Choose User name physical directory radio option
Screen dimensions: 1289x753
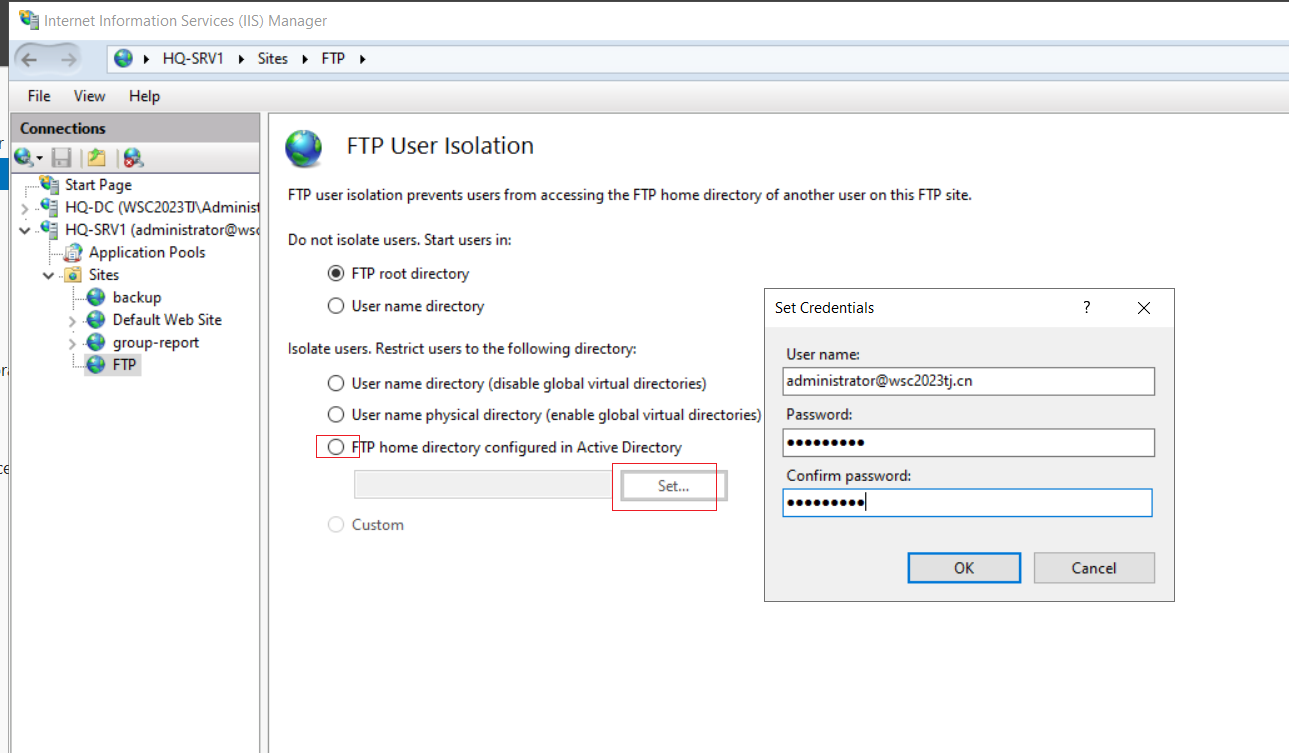click(336, 414)
